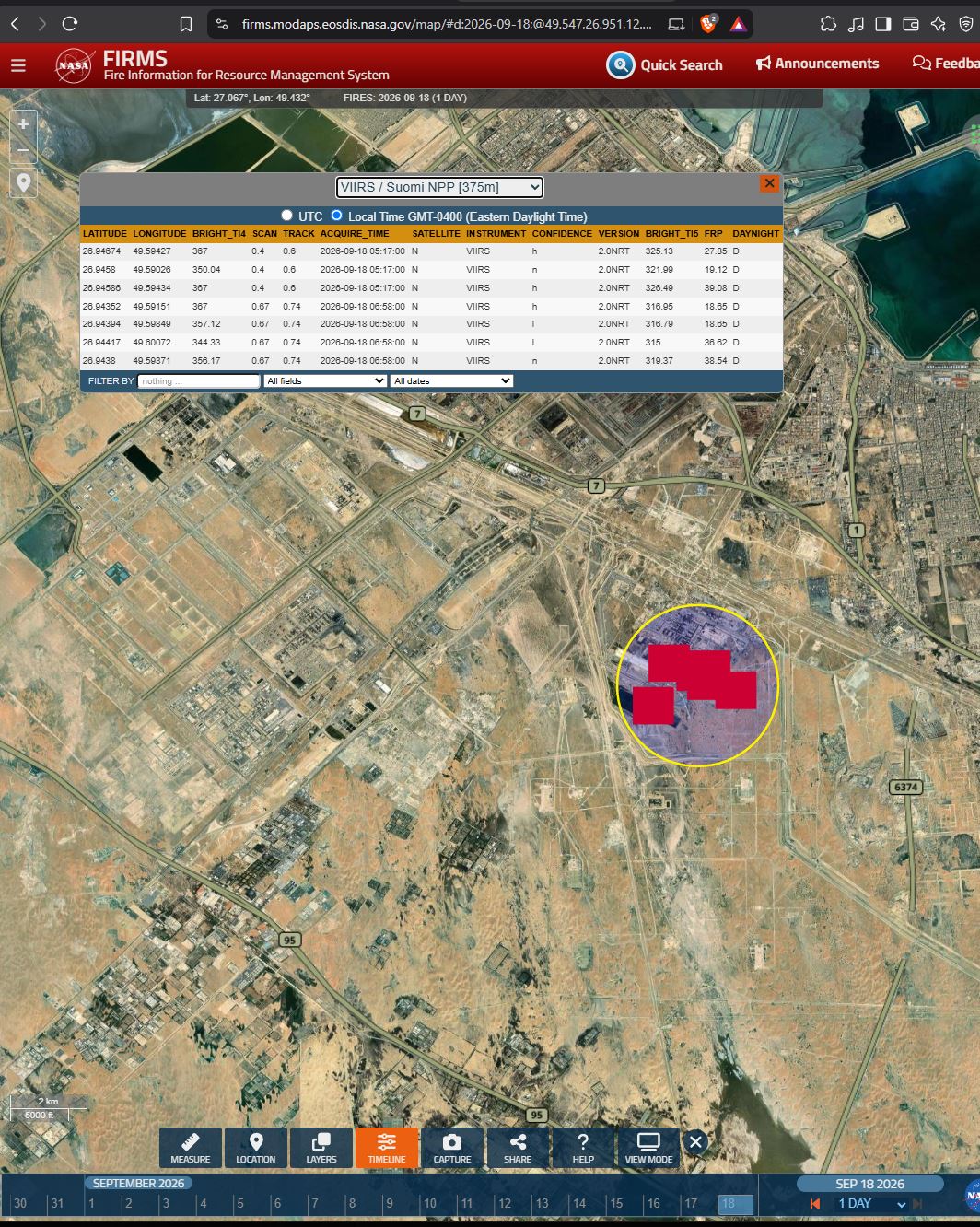Screen dimensions: 980x1227
Task: Close the fire data table popup
Action: (x=769, y=183)
